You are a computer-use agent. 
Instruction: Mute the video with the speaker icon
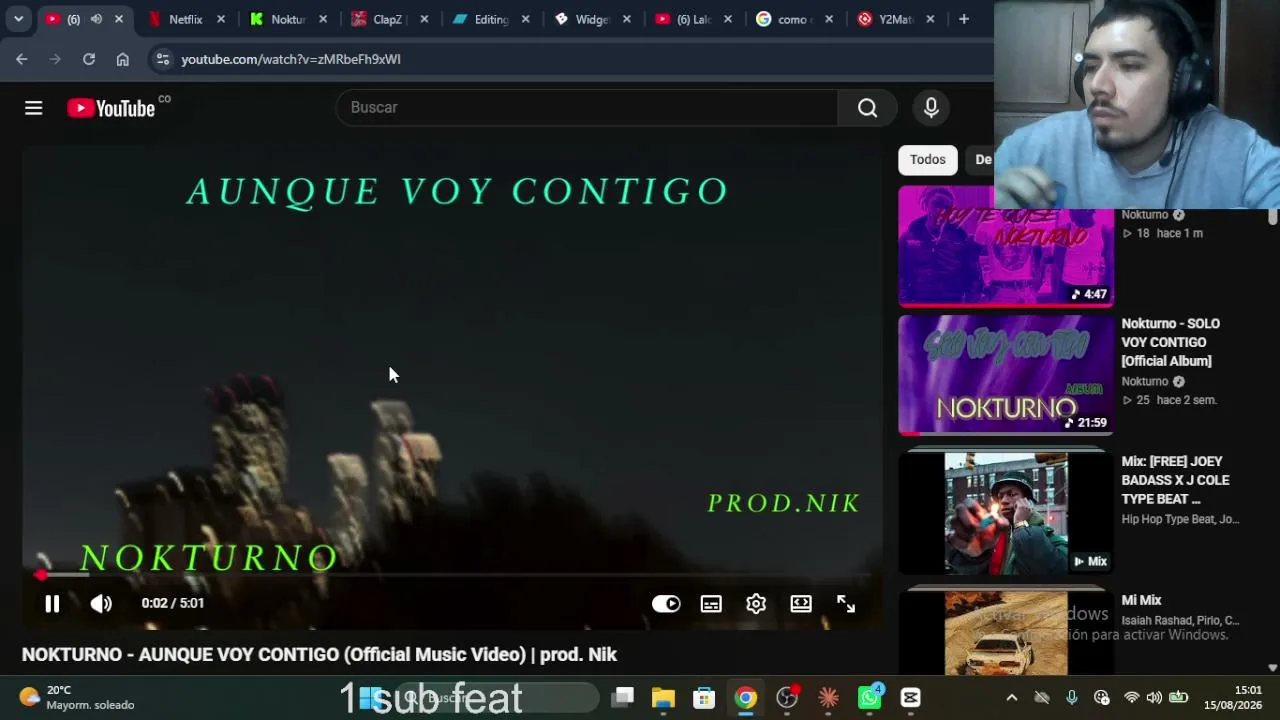[101, 603]
